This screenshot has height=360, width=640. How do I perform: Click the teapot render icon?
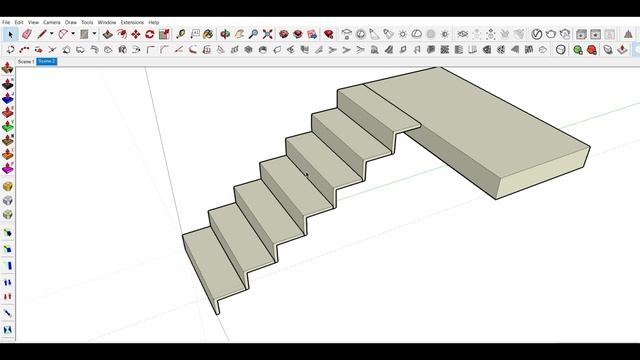[x=551, y=34]
